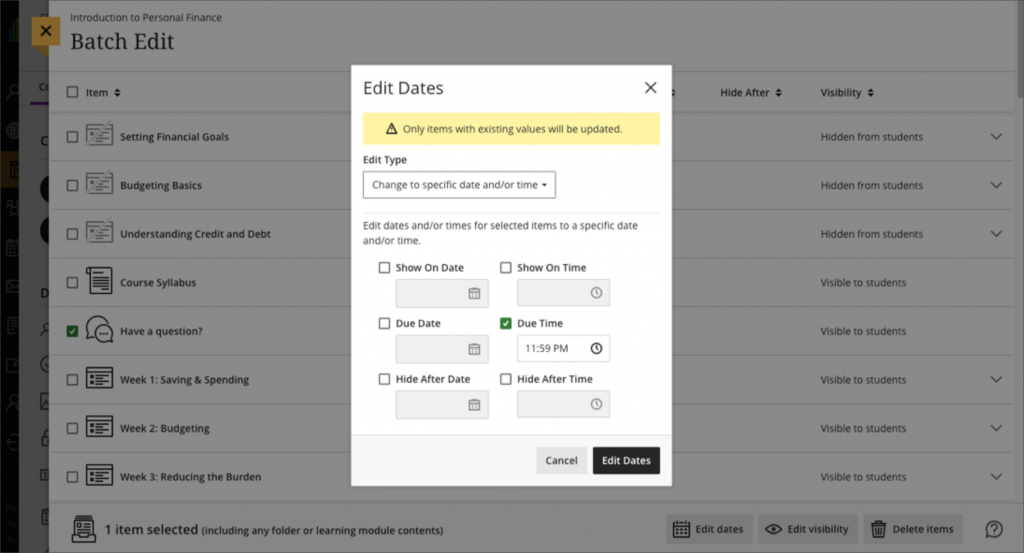Screen dimensions: 1024x553
Task: Click Budgeting Basics assignment icon
Action: pos(99,183)
